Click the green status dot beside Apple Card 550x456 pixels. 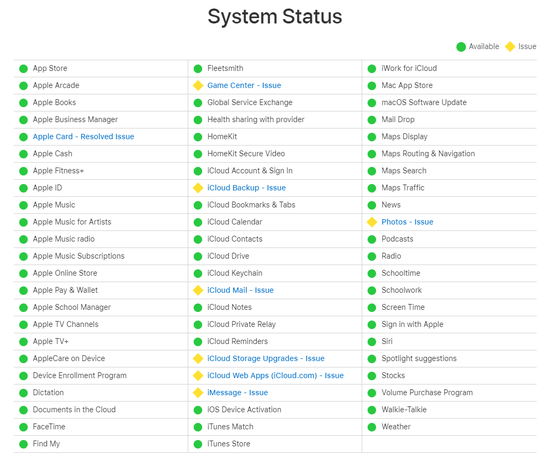pyautogui.click(x=24, y=137)
